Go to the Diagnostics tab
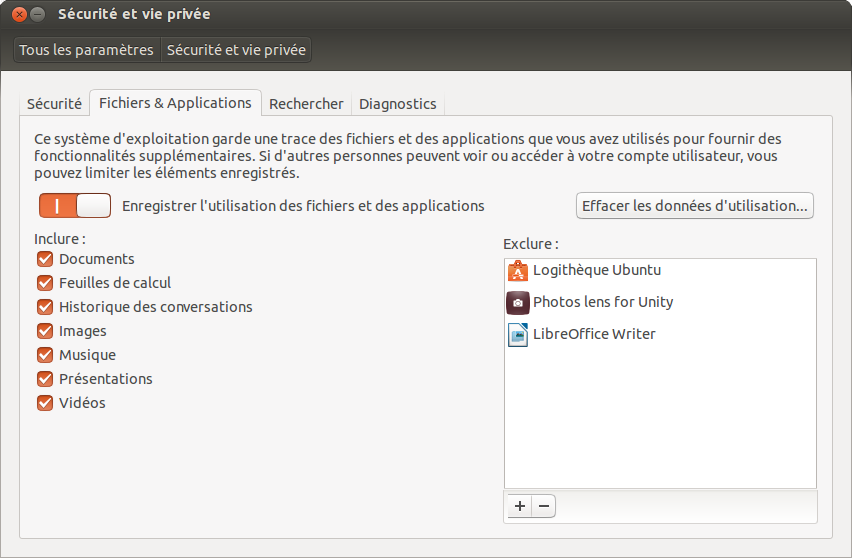Image resolution: width=852 pixels, height=558 pixels. pyautogui.click(x=398, y=104)
